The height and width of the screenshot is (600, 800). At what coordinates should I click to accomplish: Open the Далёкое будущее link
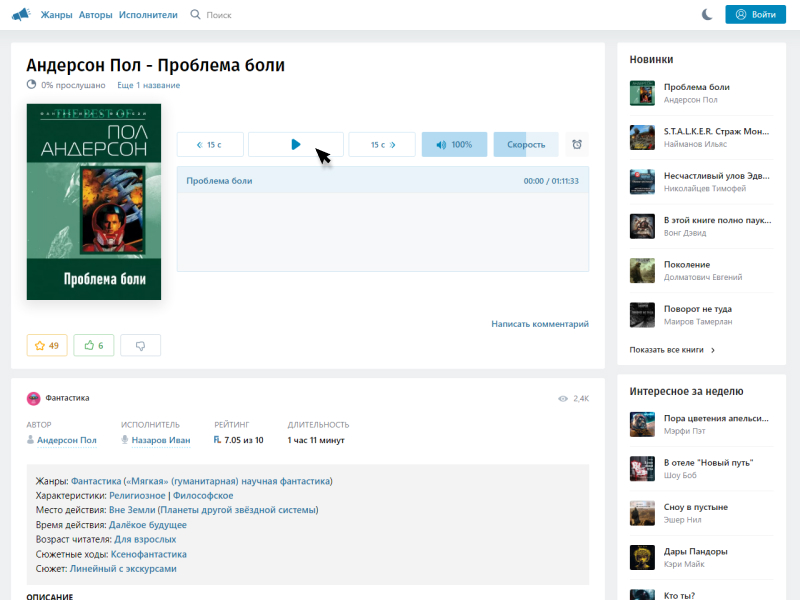point(147,524)
